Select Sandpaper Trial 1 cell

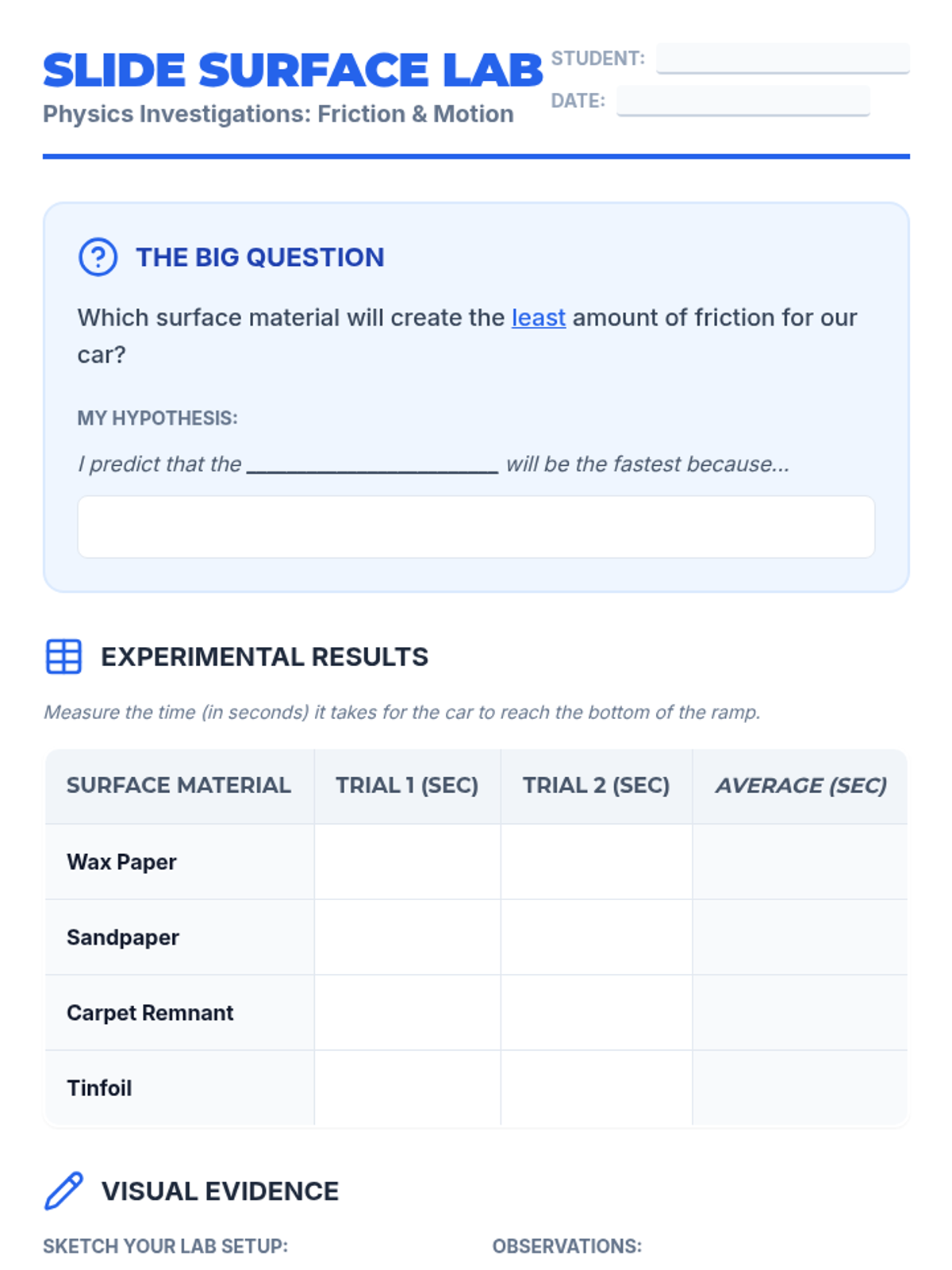click(407, 937)
